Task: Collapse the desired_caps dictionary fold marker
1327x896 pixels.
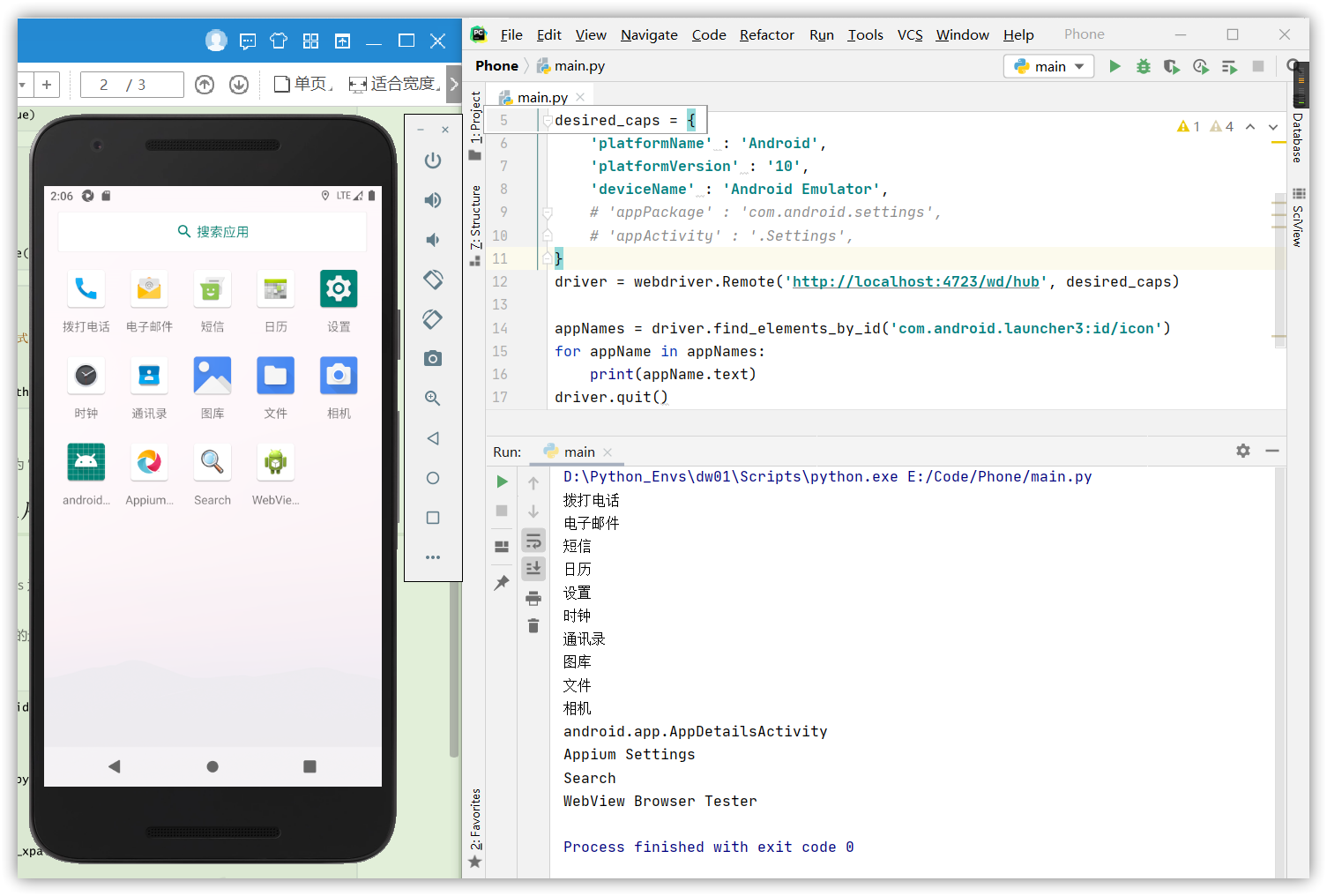Action: click(547, 120)
